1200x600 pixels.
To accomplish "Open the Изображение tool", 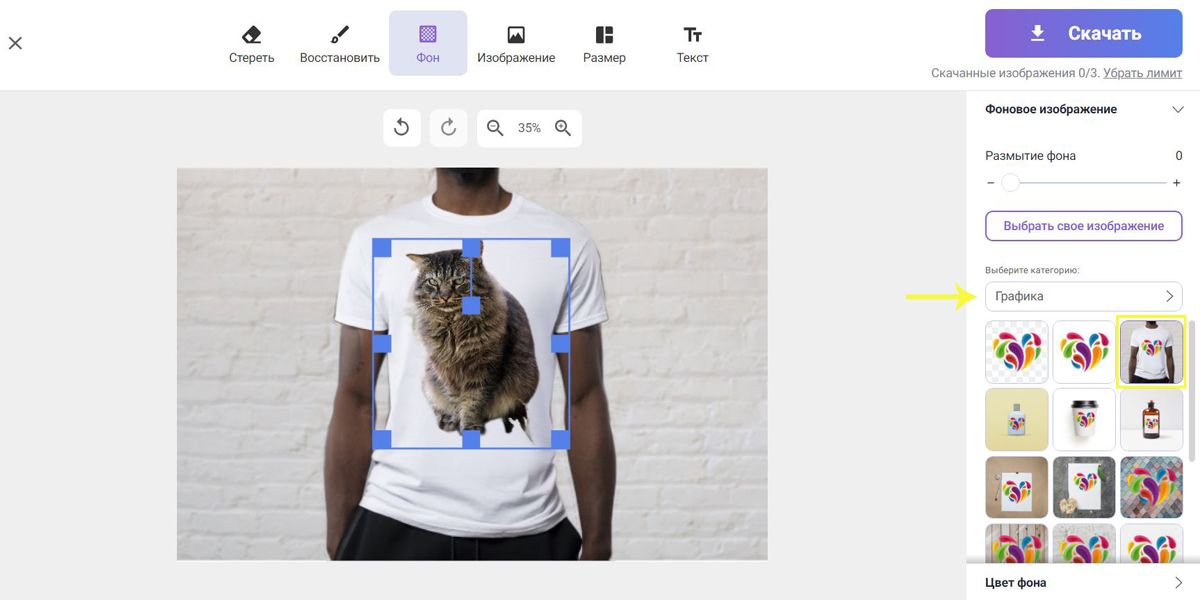I will [516, 44].
